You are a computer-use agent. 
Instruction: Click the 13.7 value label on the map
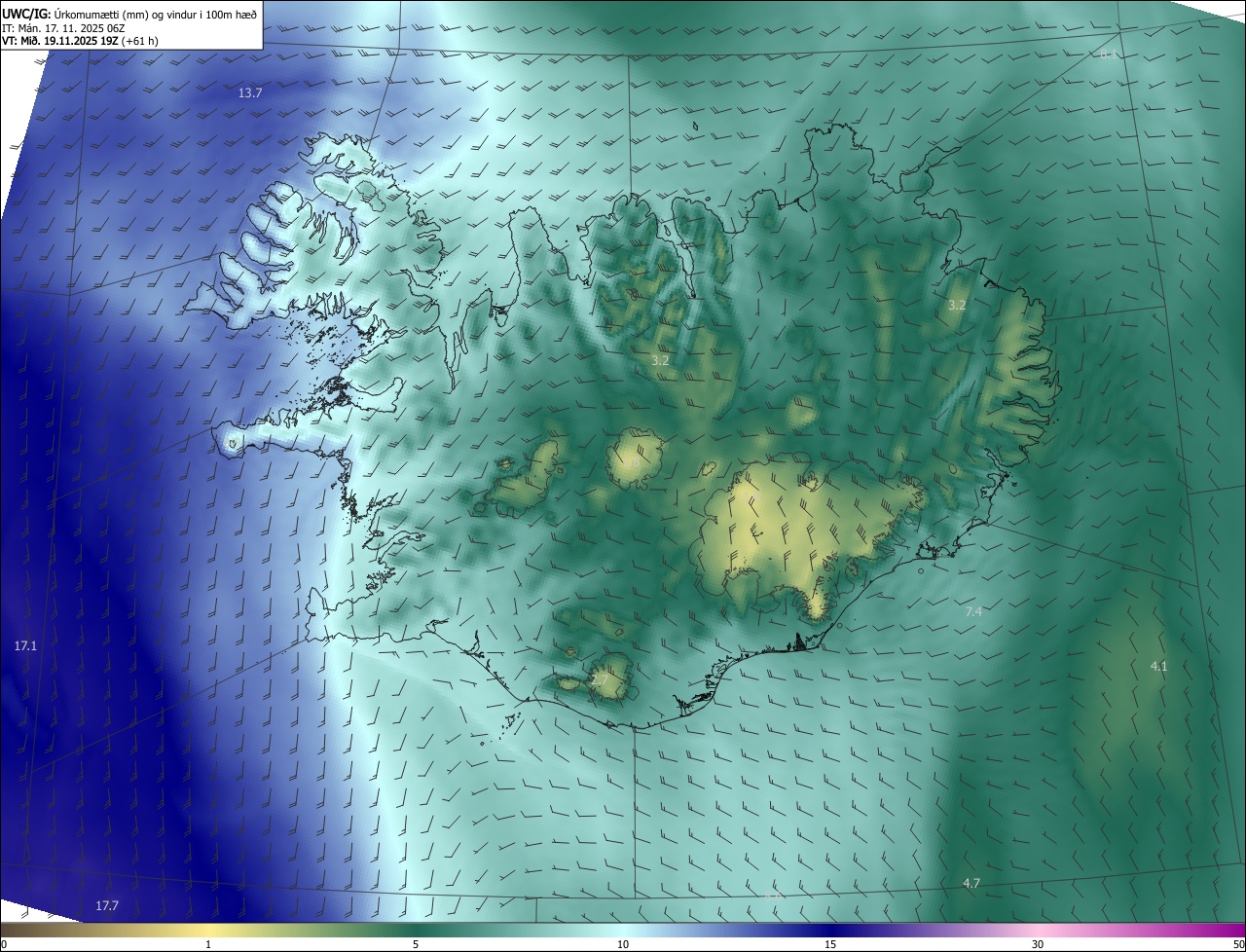point(250,92)
